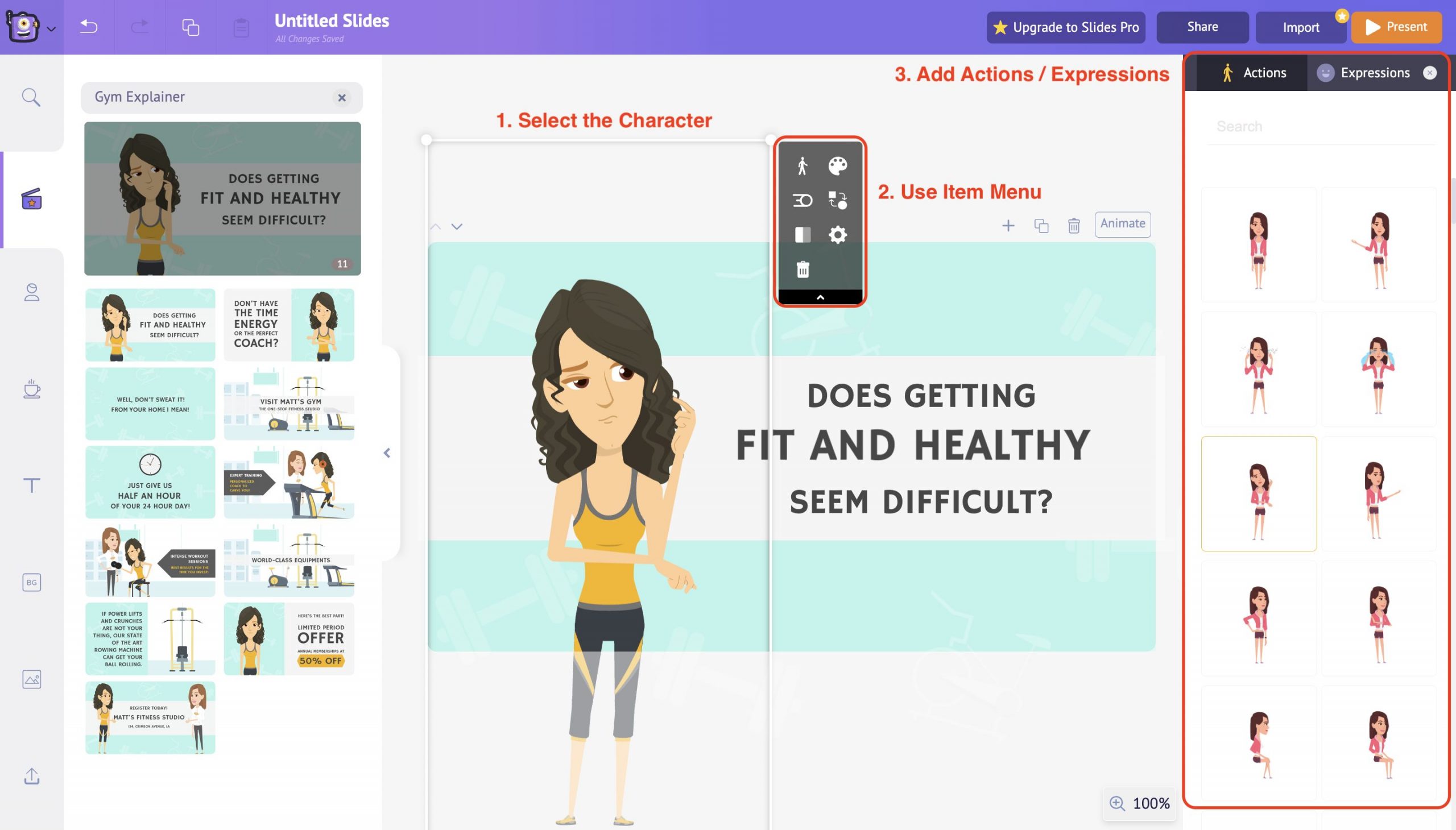Expand the collapsed sidebar panel arrow
This screenshot has width=1456, height=830.
coord(386,453)
